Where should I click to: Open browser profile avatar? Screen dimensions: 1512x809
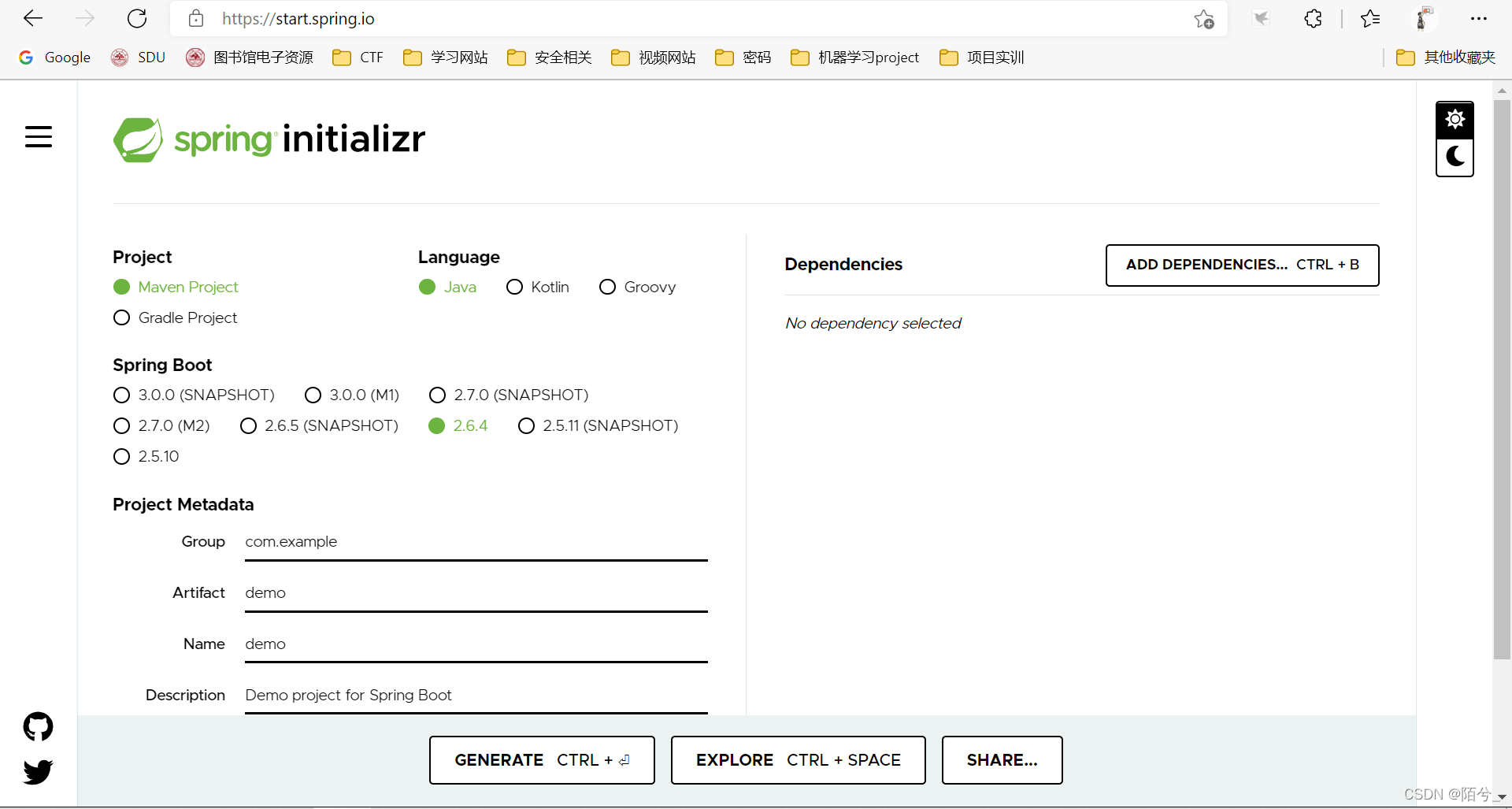point(1424,18)
